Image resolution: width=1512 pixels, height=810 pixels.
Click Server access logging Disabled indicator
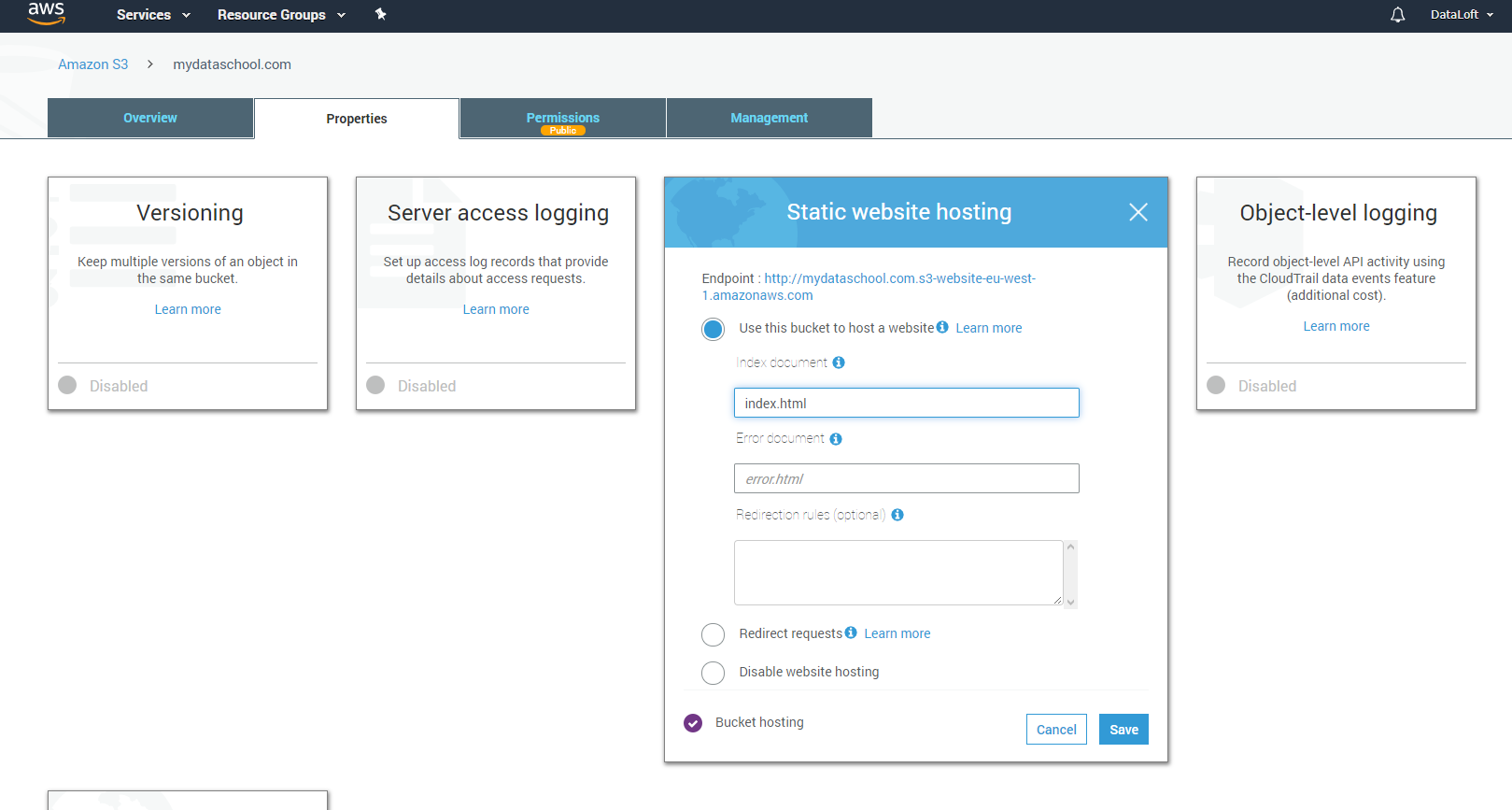click(x=375, y=385)
